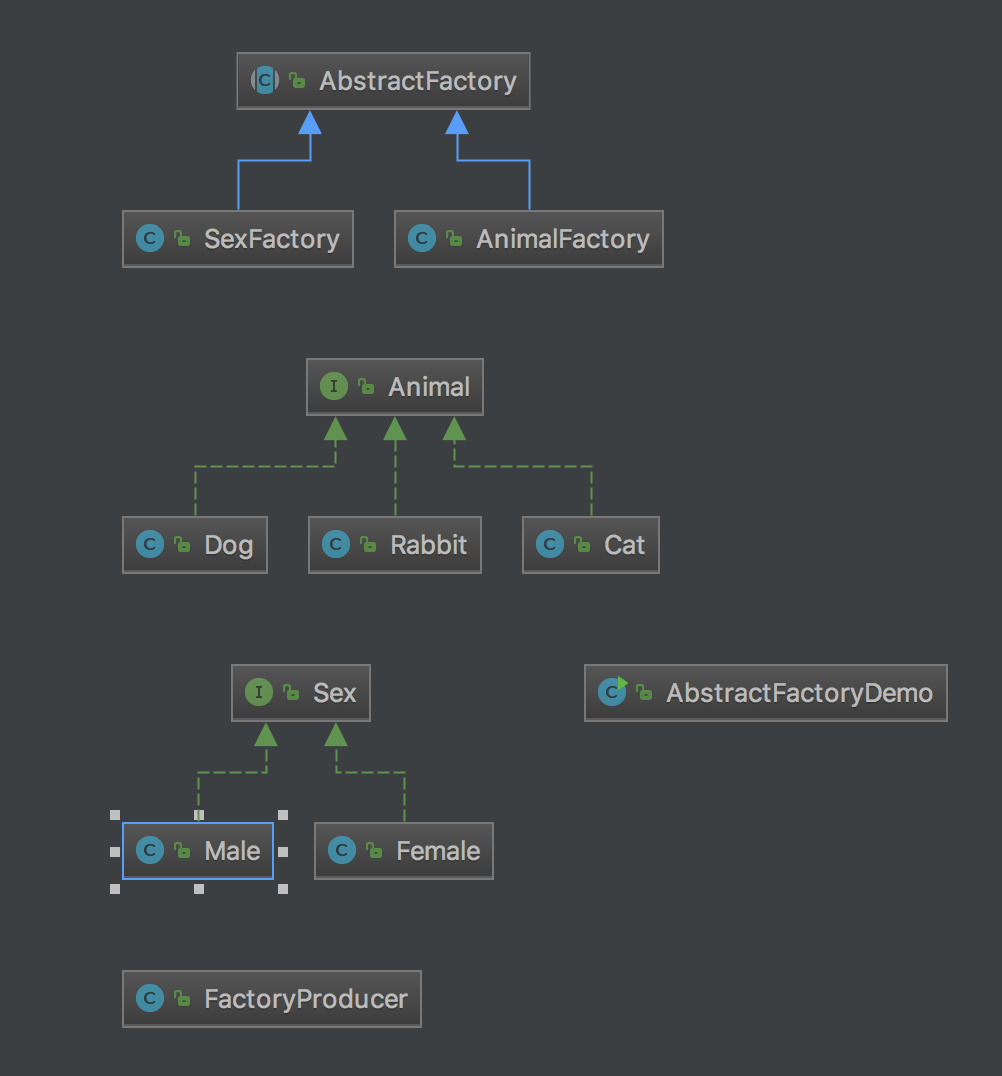
Task: Select the dashed implements edge from Dog
Action: coord(266,467)
